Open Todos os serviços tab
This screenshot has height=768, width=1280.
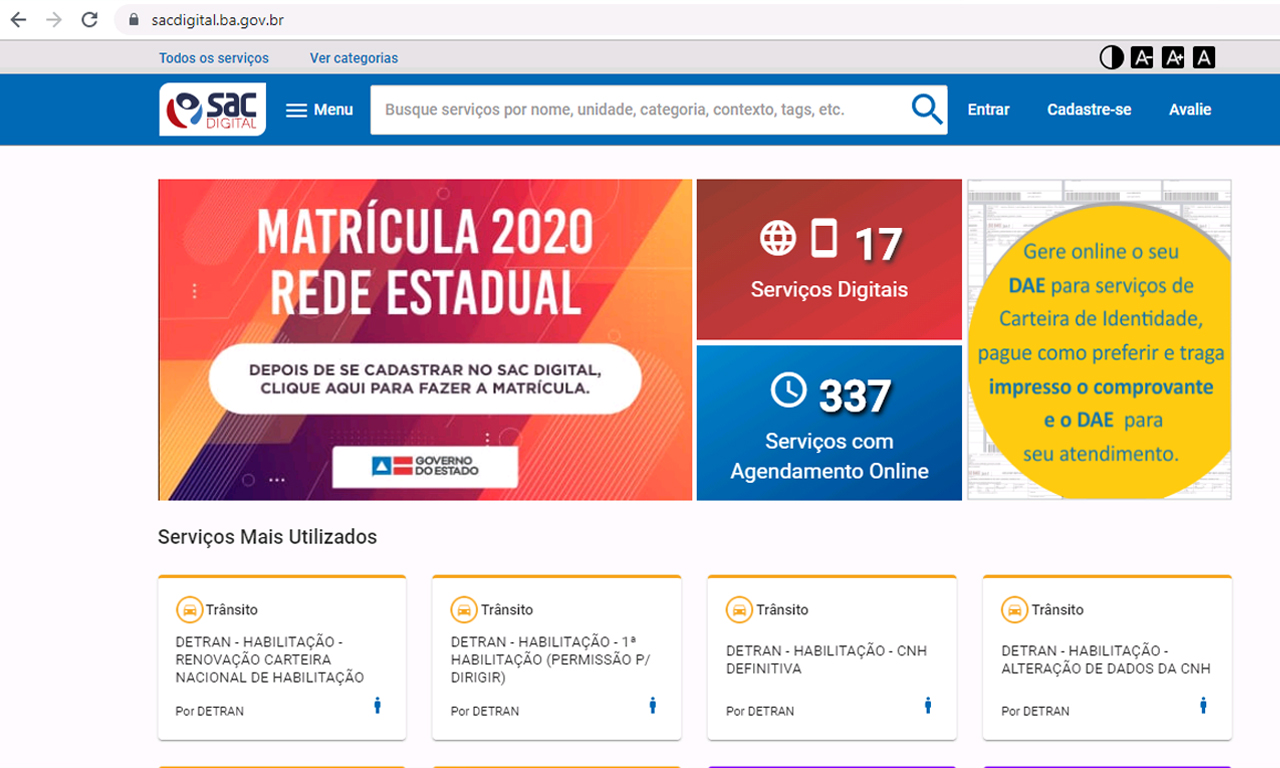pyautogui.click(x=214, y=58)
